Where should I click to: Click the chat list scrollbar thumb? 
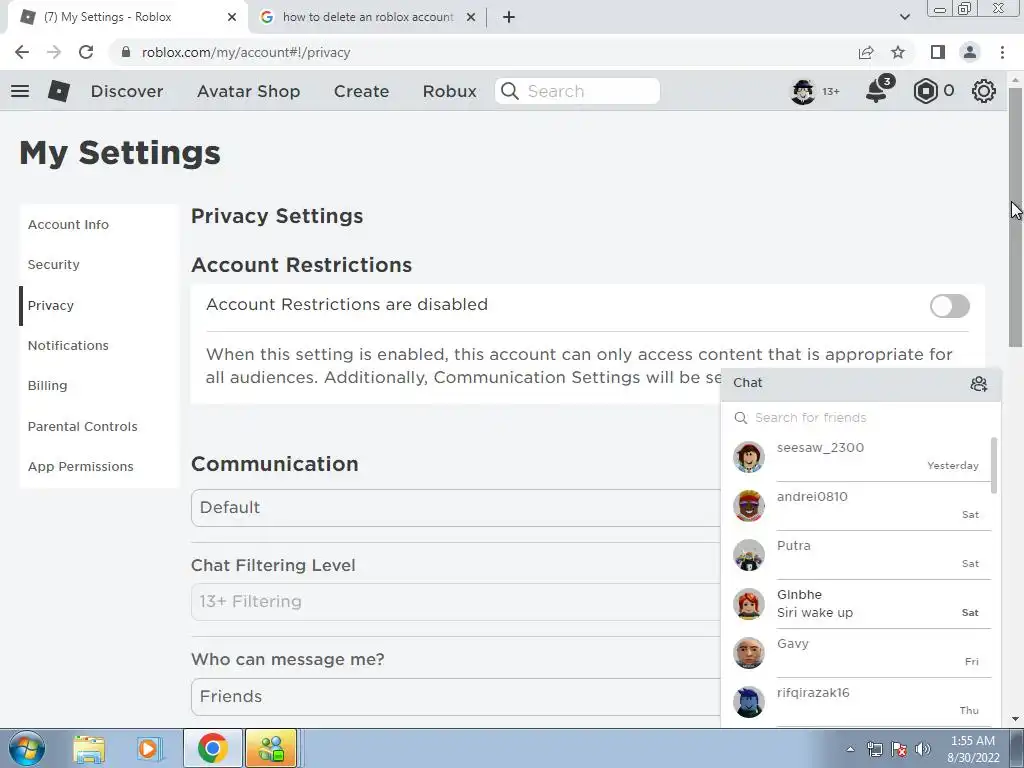(994, 466)
